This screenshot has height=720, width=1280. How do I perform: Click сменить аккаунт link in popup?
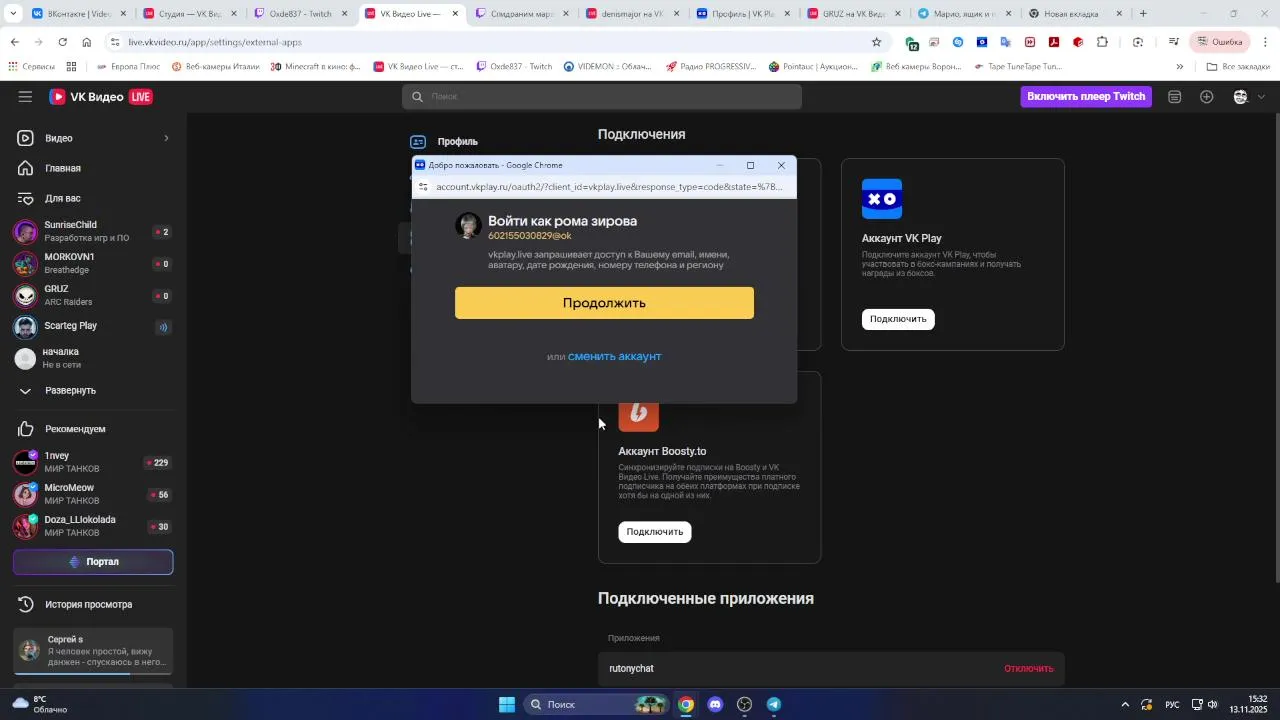[614, 356]
